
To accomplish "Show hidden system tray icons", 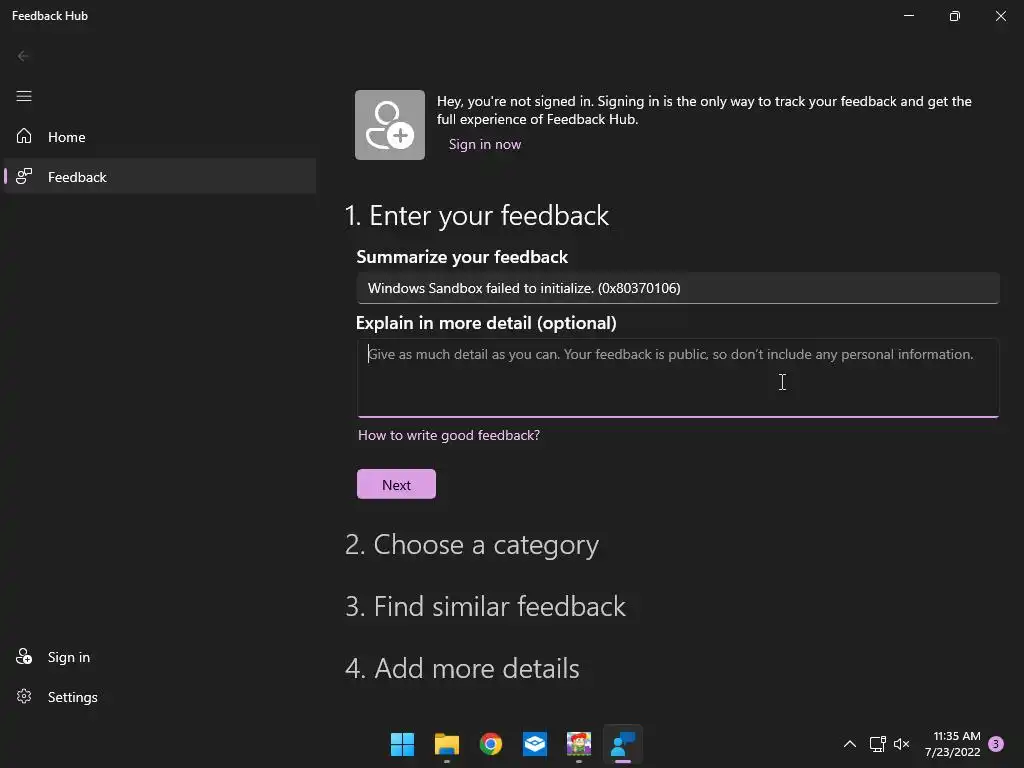I will click(x=850, y=744).
